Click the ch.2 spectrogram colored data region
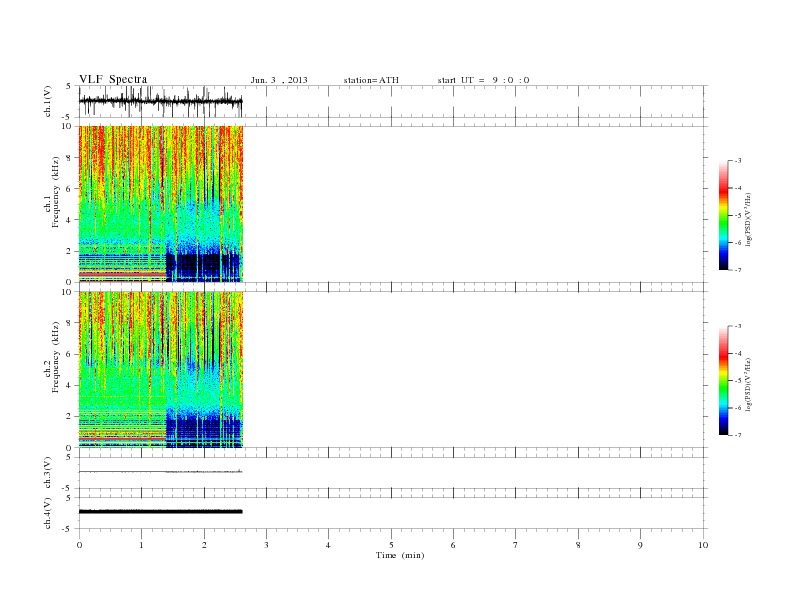Viewport: 792px width, 612px height. point(161,370)
